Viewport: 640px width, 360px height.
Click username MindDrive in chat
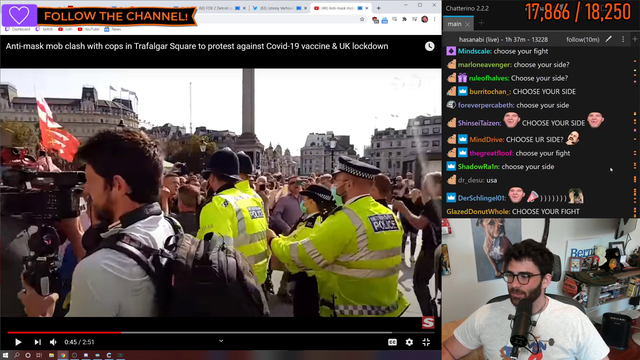click(x=486, y=140)
